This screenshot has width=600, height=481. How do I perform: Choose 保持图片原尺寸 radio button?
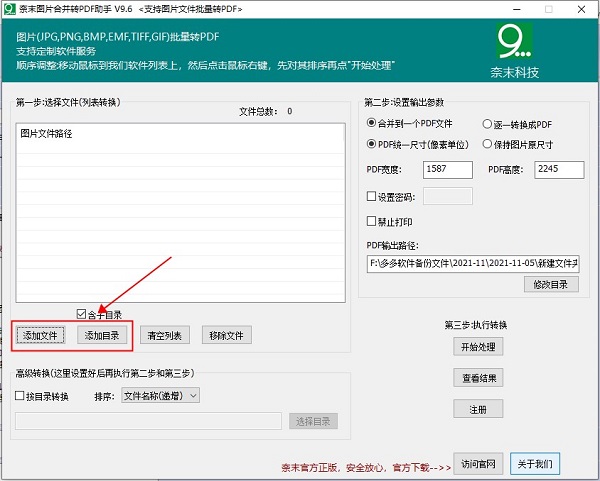tap(517, 144)
